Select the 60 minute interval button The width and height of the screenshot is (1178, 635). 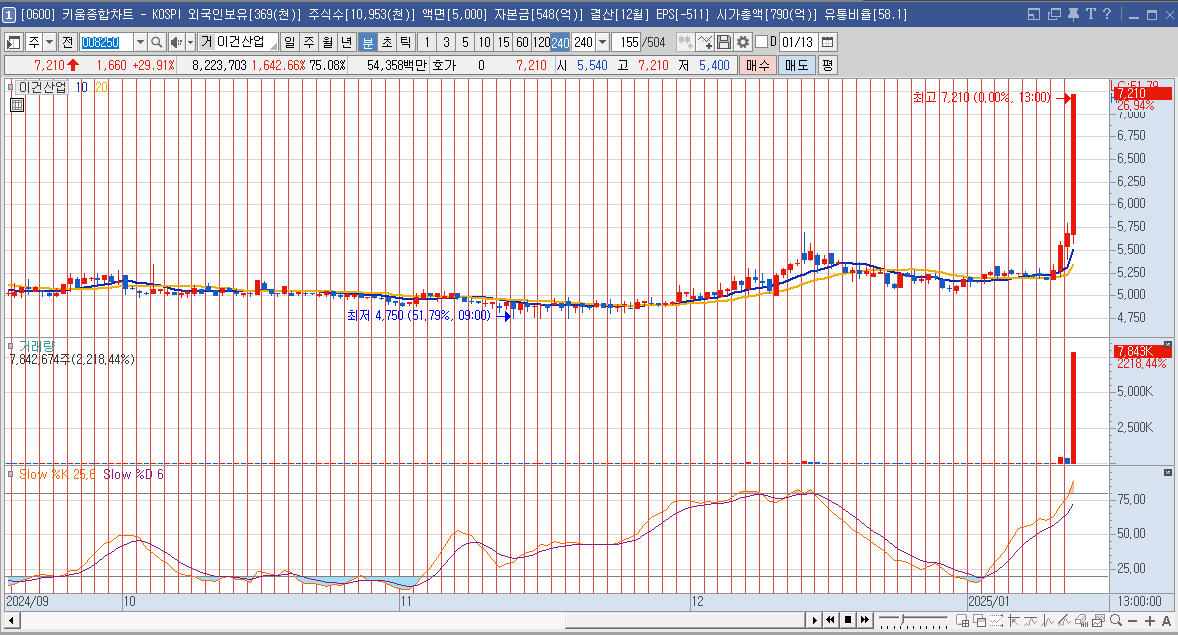[522, 42]
